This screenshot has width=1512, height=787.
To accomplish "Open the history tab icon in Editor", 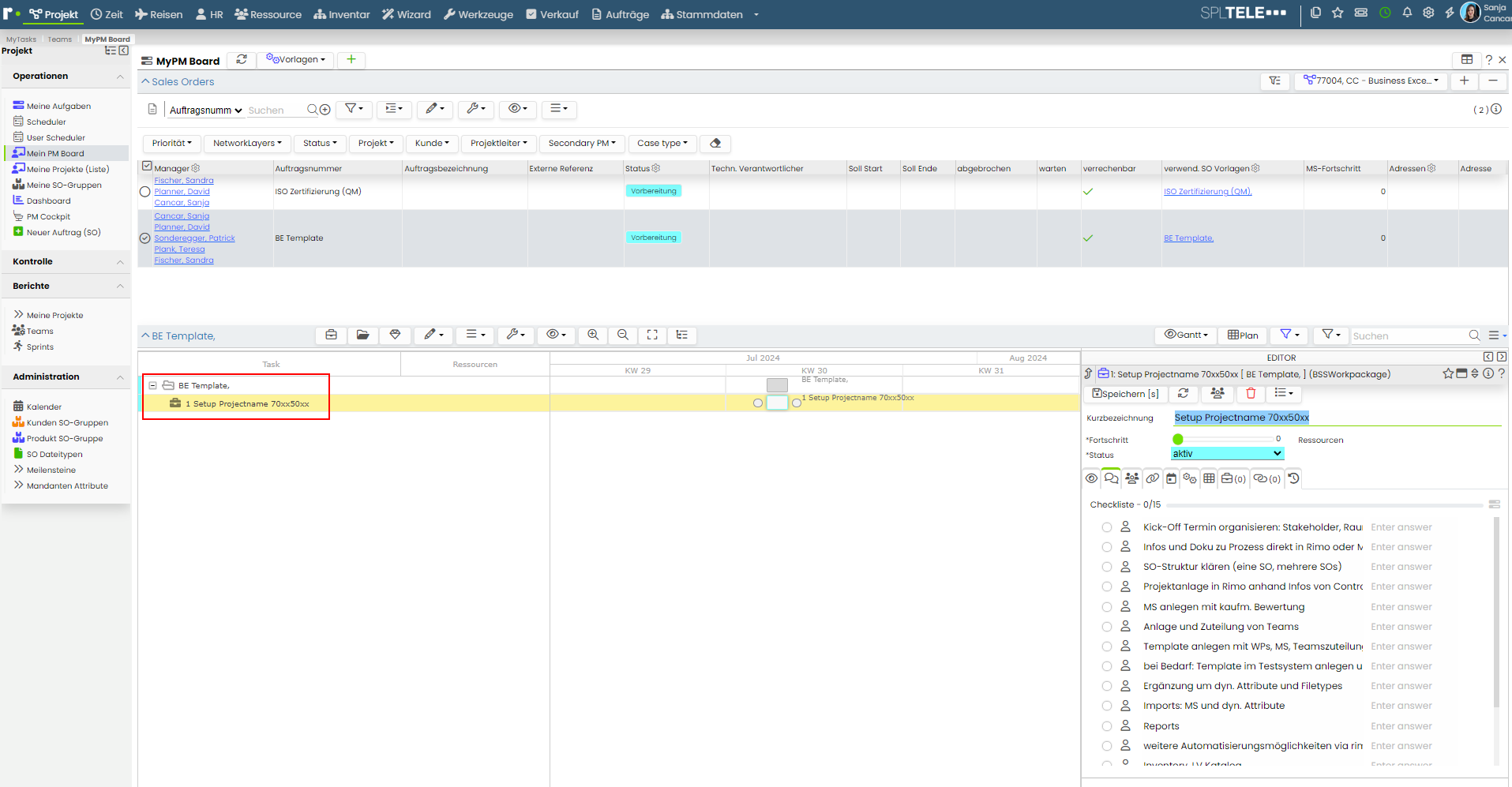I will [x=1293, y=478].
